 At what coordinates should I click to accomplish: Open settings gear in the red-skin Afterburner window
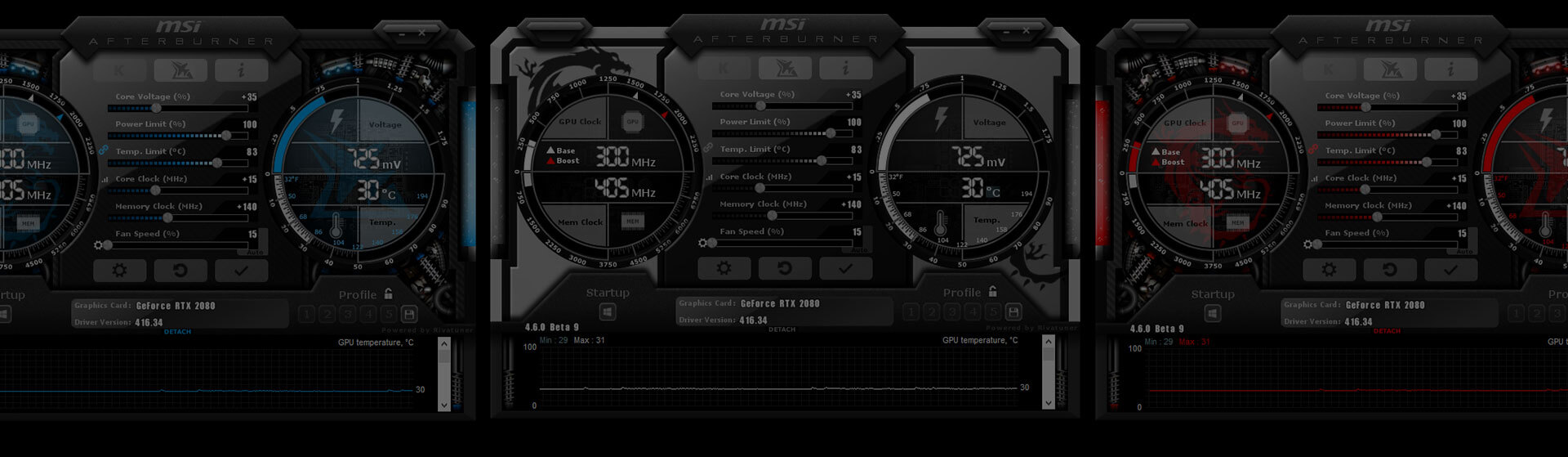point(1330,270)
